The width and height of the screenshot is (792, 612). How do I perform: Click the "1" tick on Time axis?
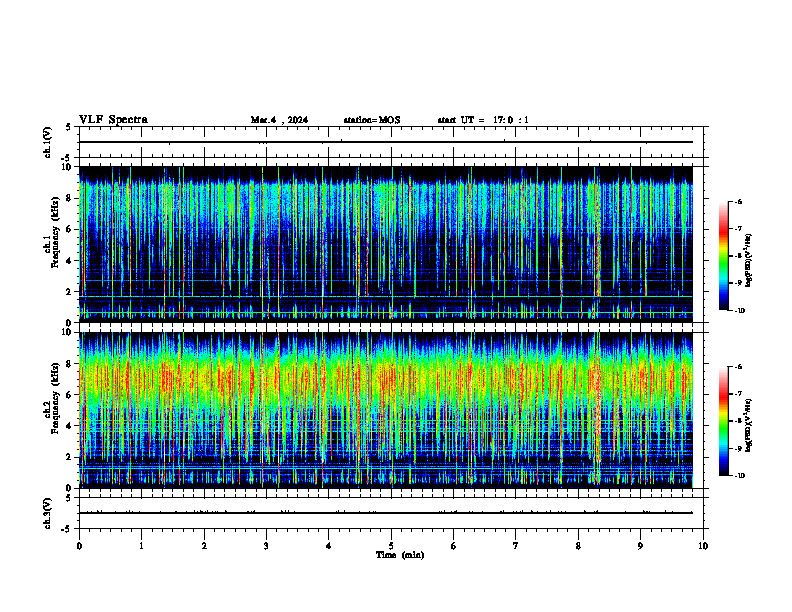142,546
